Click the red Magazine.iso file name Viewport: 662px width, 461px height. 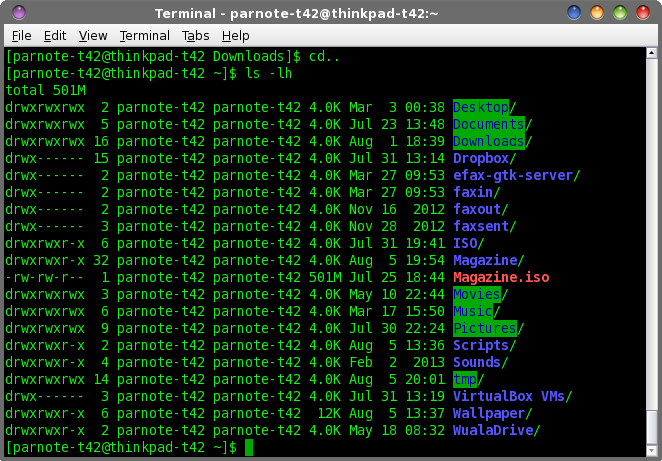[x=501, y=277]
